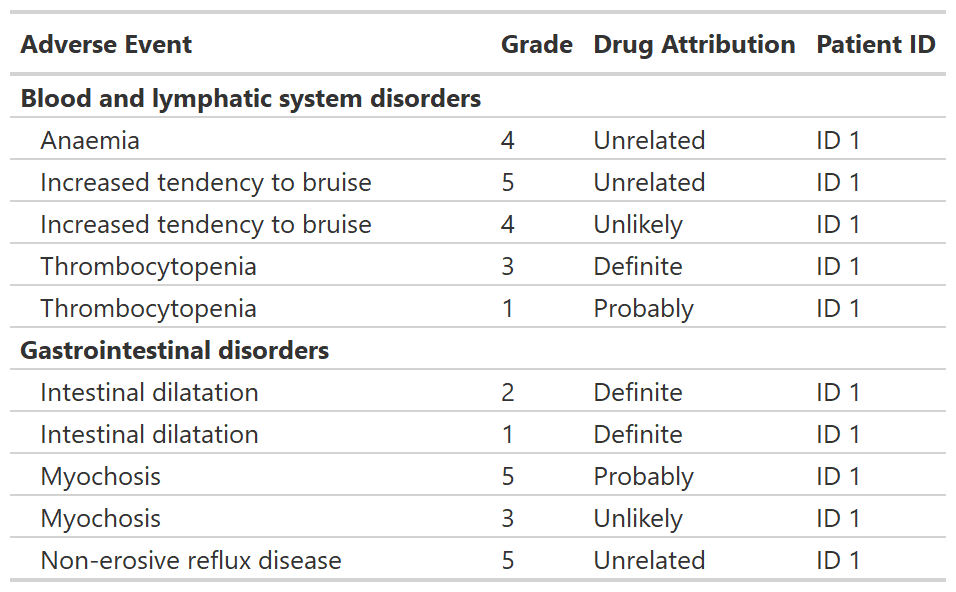This screenshot has height=592, width=956.
Task: Select Unlikely attribution in Increased tendency to bruise row
Action: pos(638,225)
